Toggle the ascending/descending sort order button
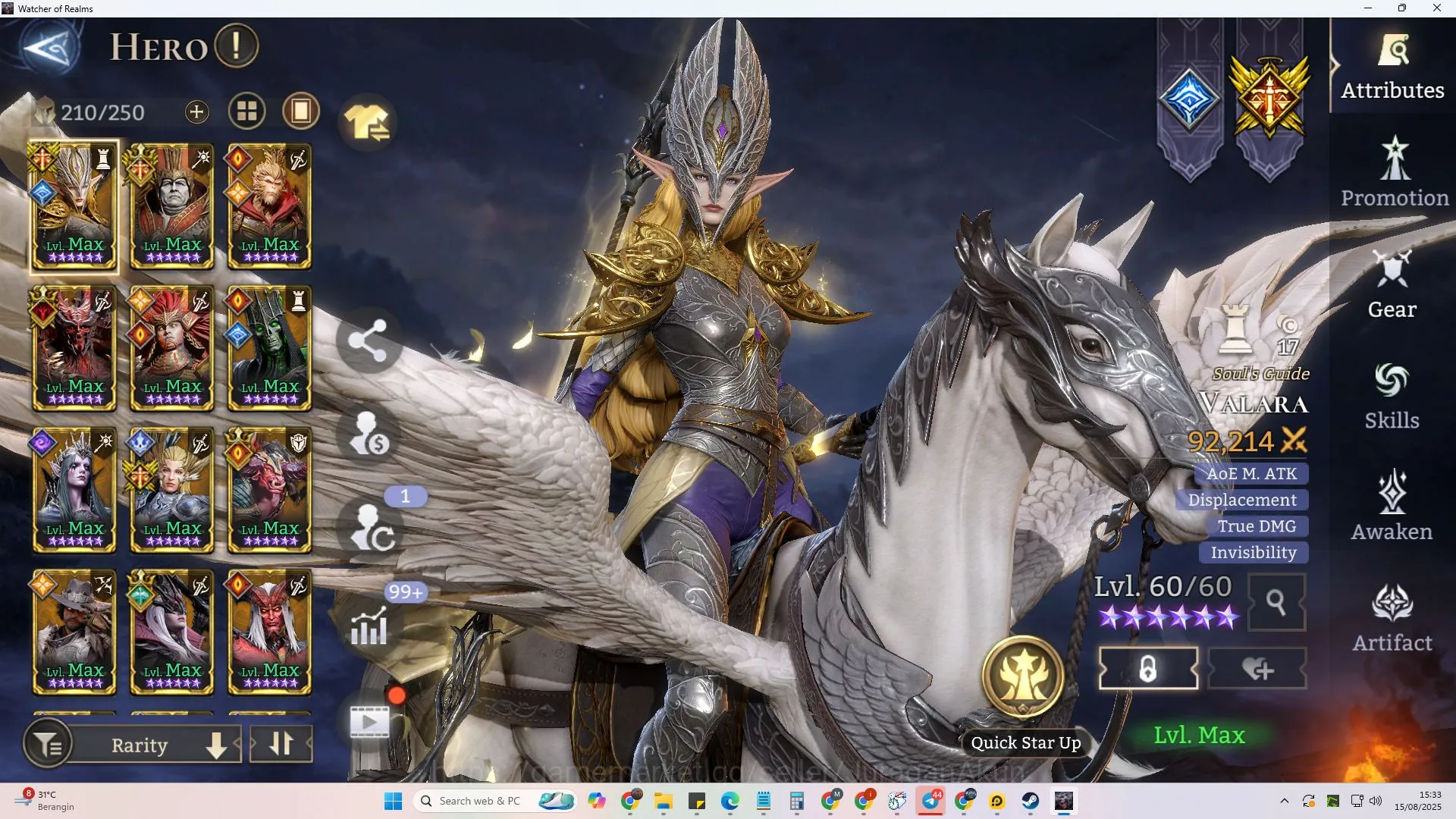1456x819 pixels. click(281, 744)
